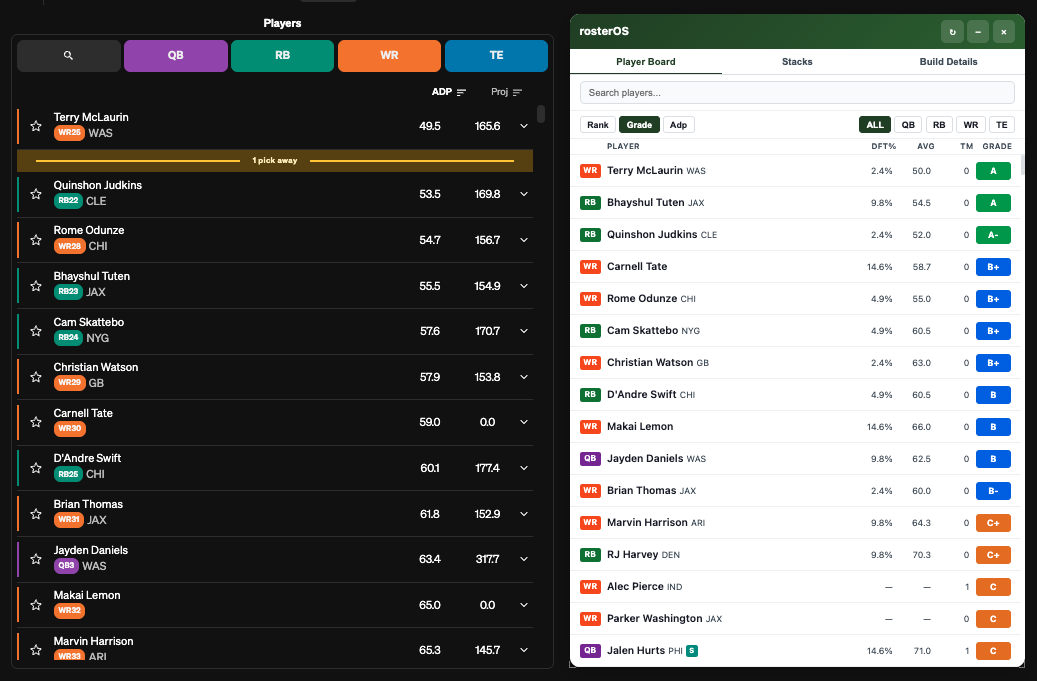
Task: Star D'Andre Swift in Players list
Action: (36, 467)
